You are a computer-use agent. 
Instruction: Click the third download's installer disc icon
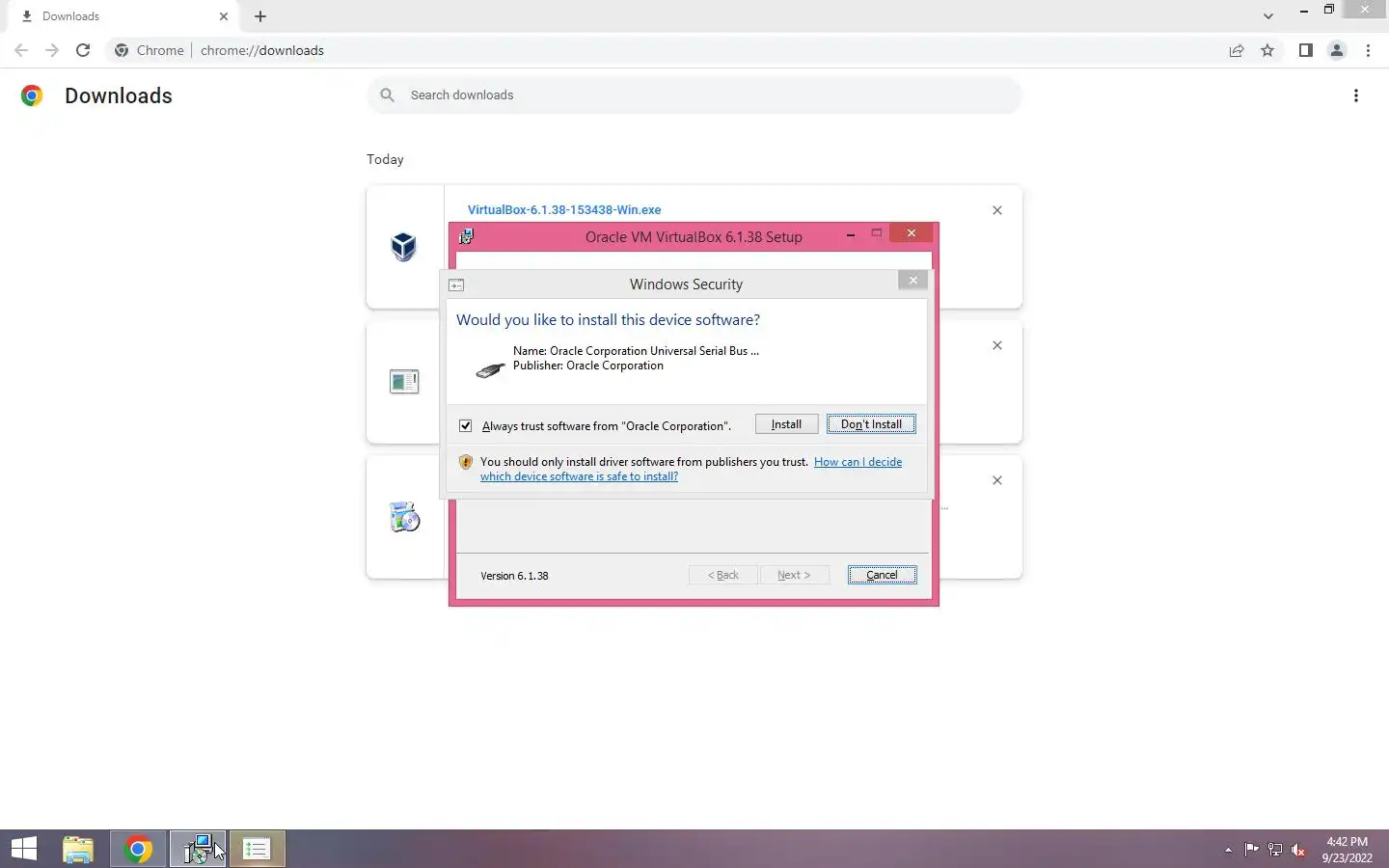tap(404, 517)
